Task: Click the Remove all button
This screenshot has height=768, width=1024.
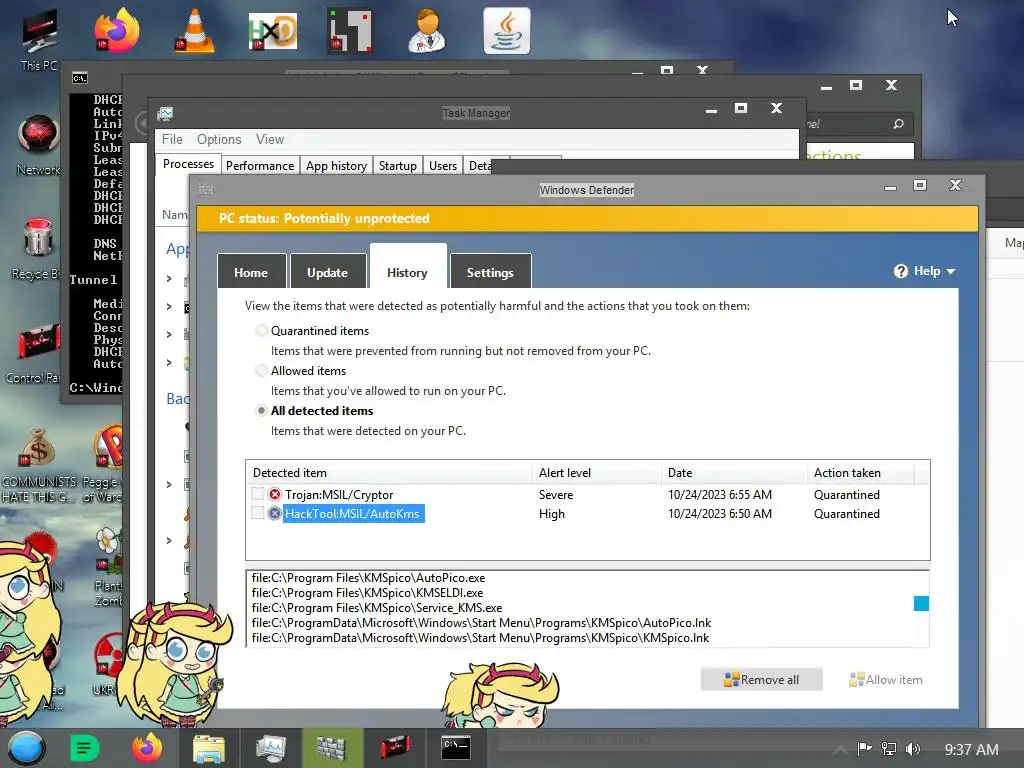Action: coord(761,679)
